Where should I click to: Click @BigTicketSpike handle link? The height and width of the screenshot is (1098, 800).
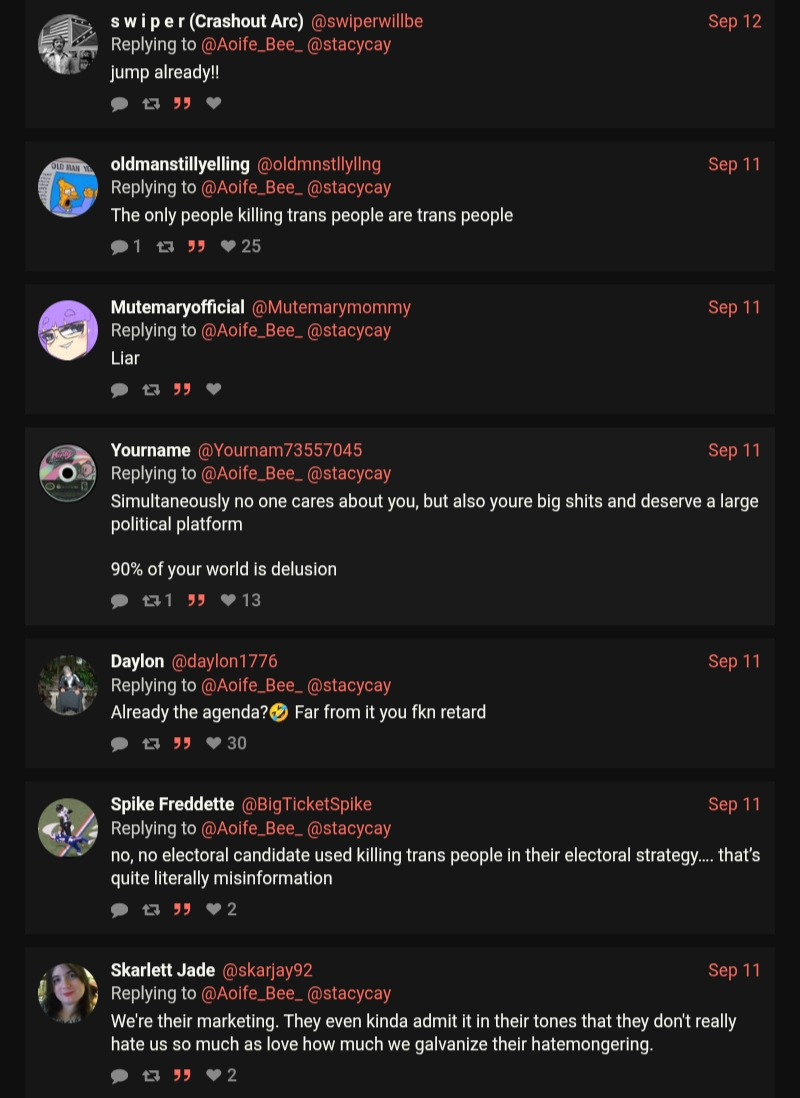306,804
